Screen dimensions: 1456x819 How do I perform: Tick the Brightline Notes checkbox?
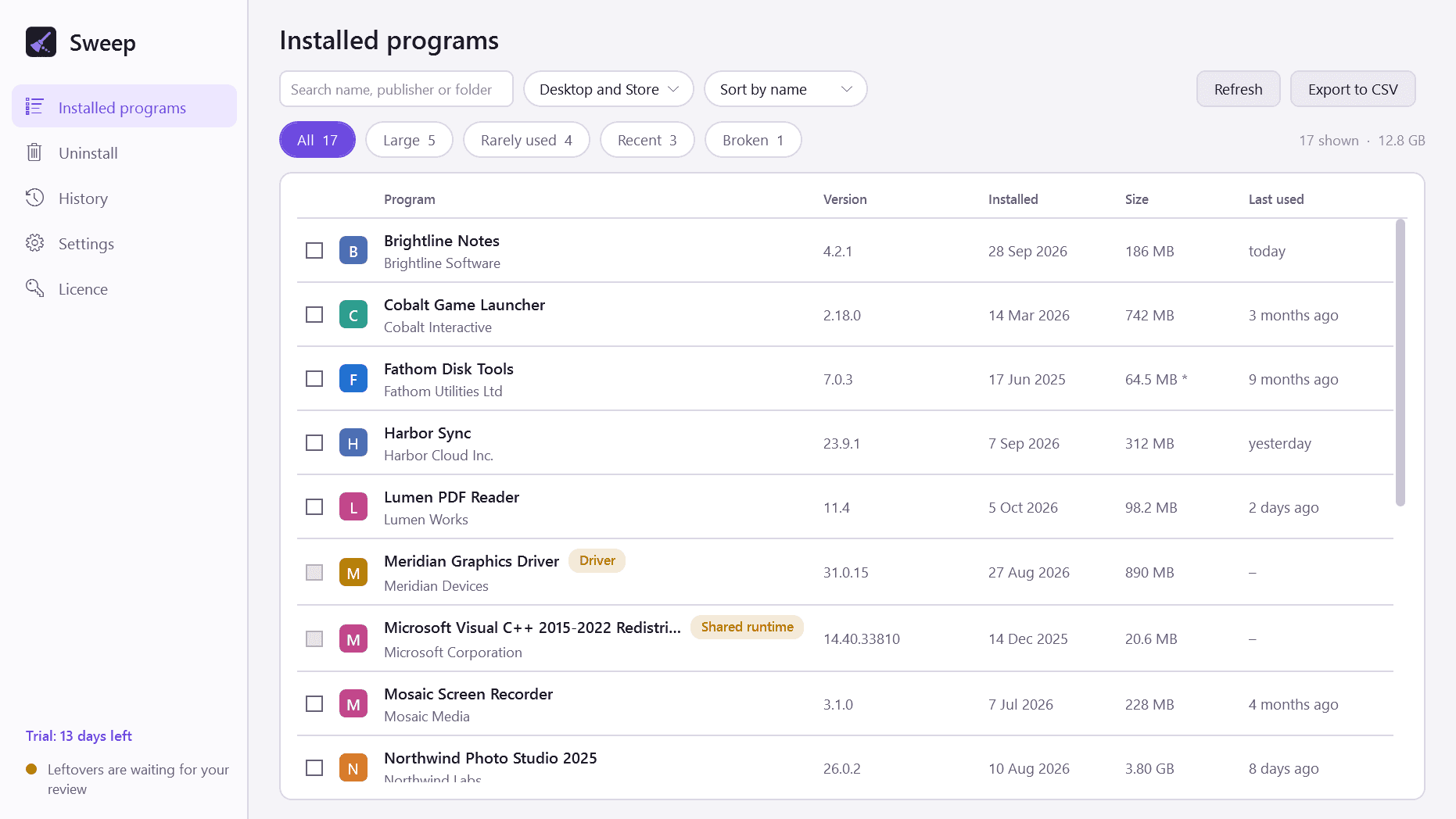(x=314, y=251)
